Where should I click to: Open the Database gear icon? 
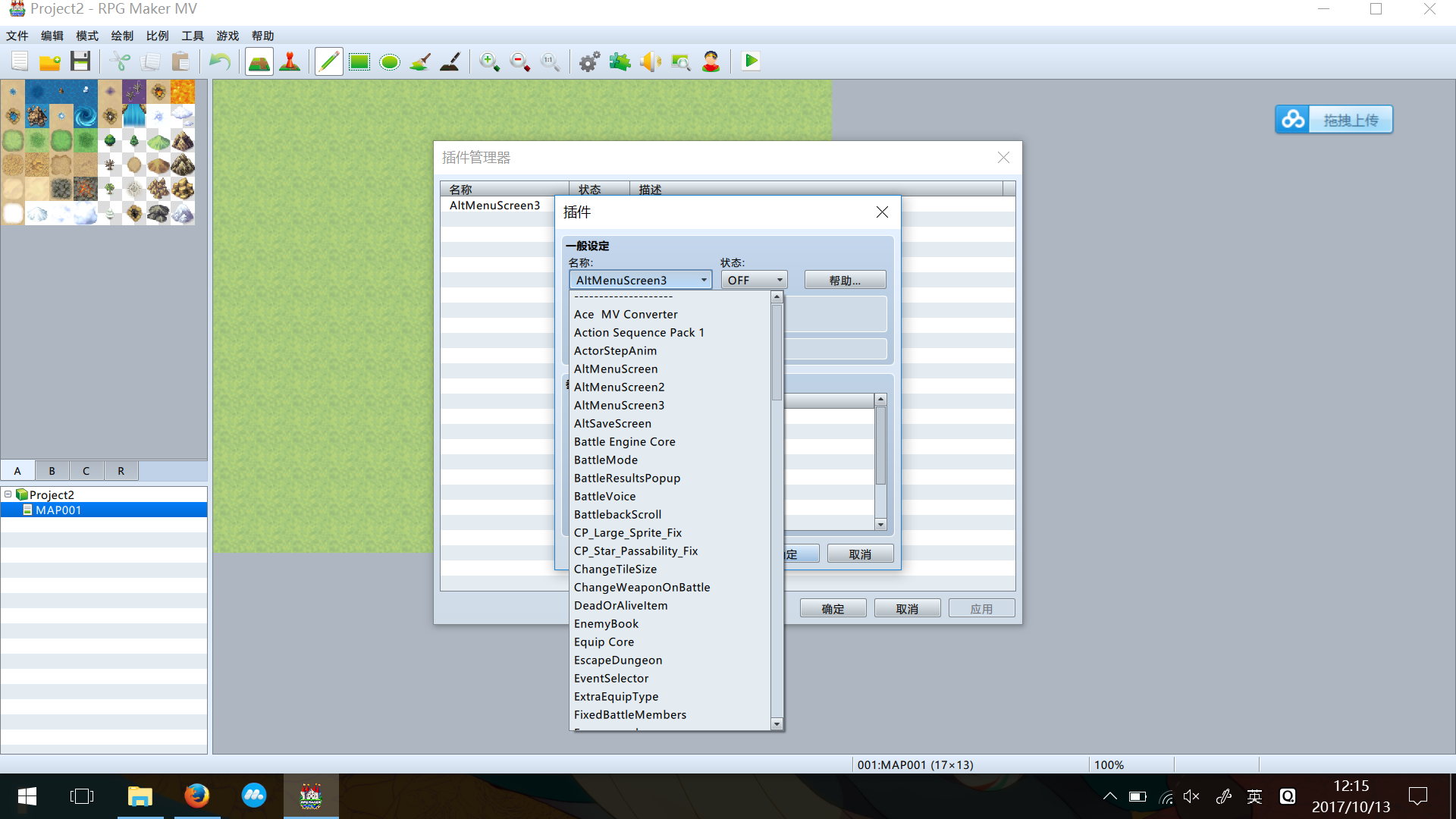point(590,61)
